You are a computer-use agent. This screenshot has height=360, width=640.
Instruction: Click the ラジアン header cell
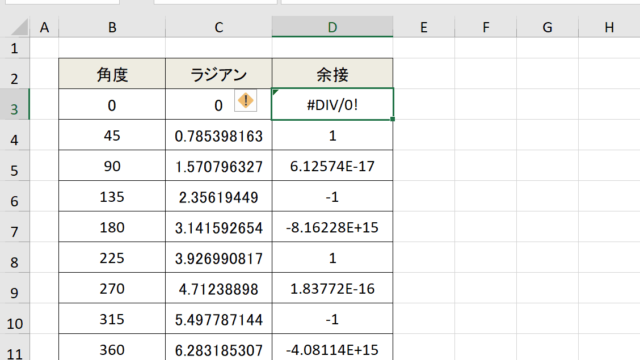(219, 73)
